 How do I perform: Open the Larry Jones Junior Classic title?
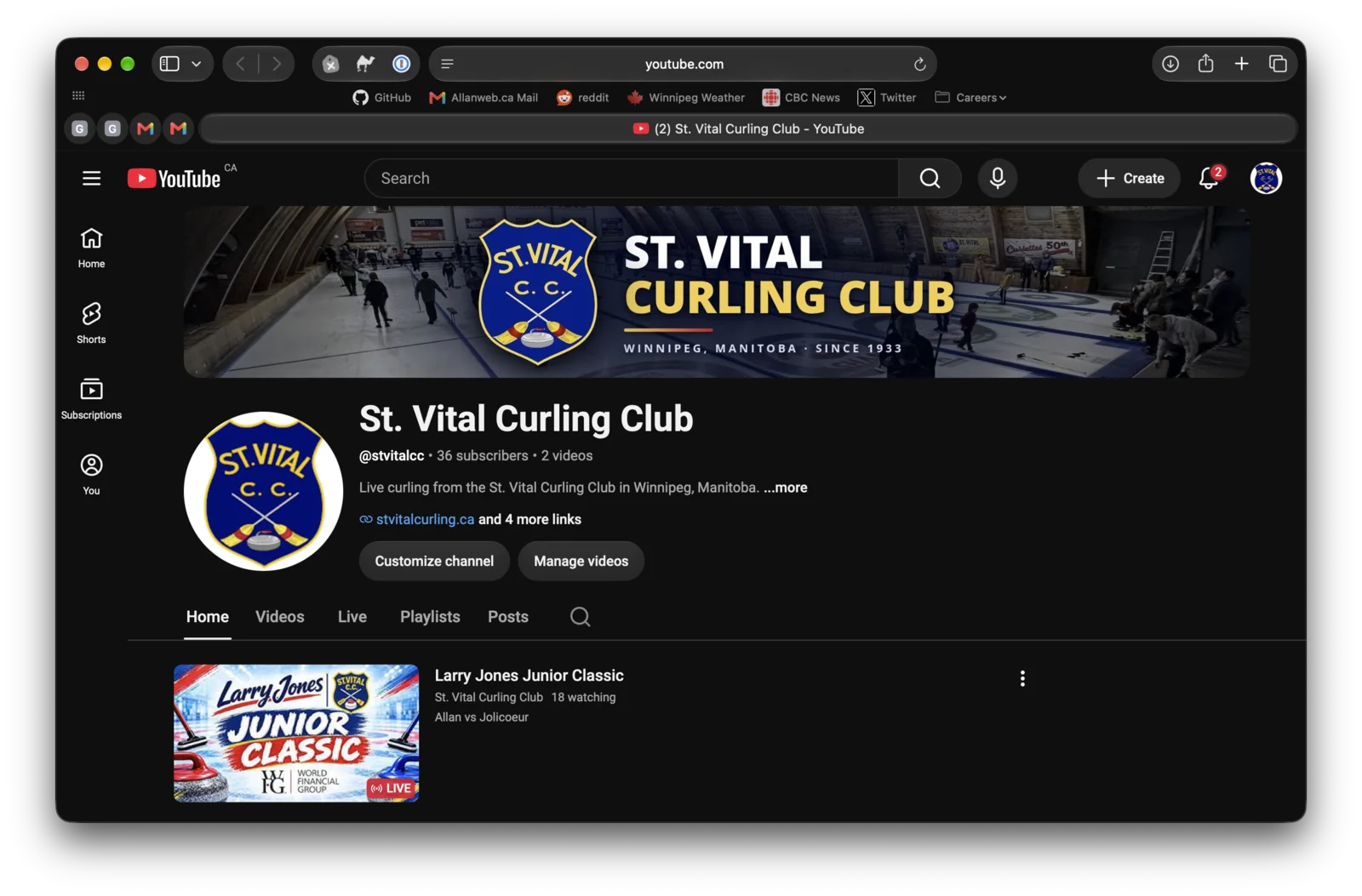tap(529, 676)
